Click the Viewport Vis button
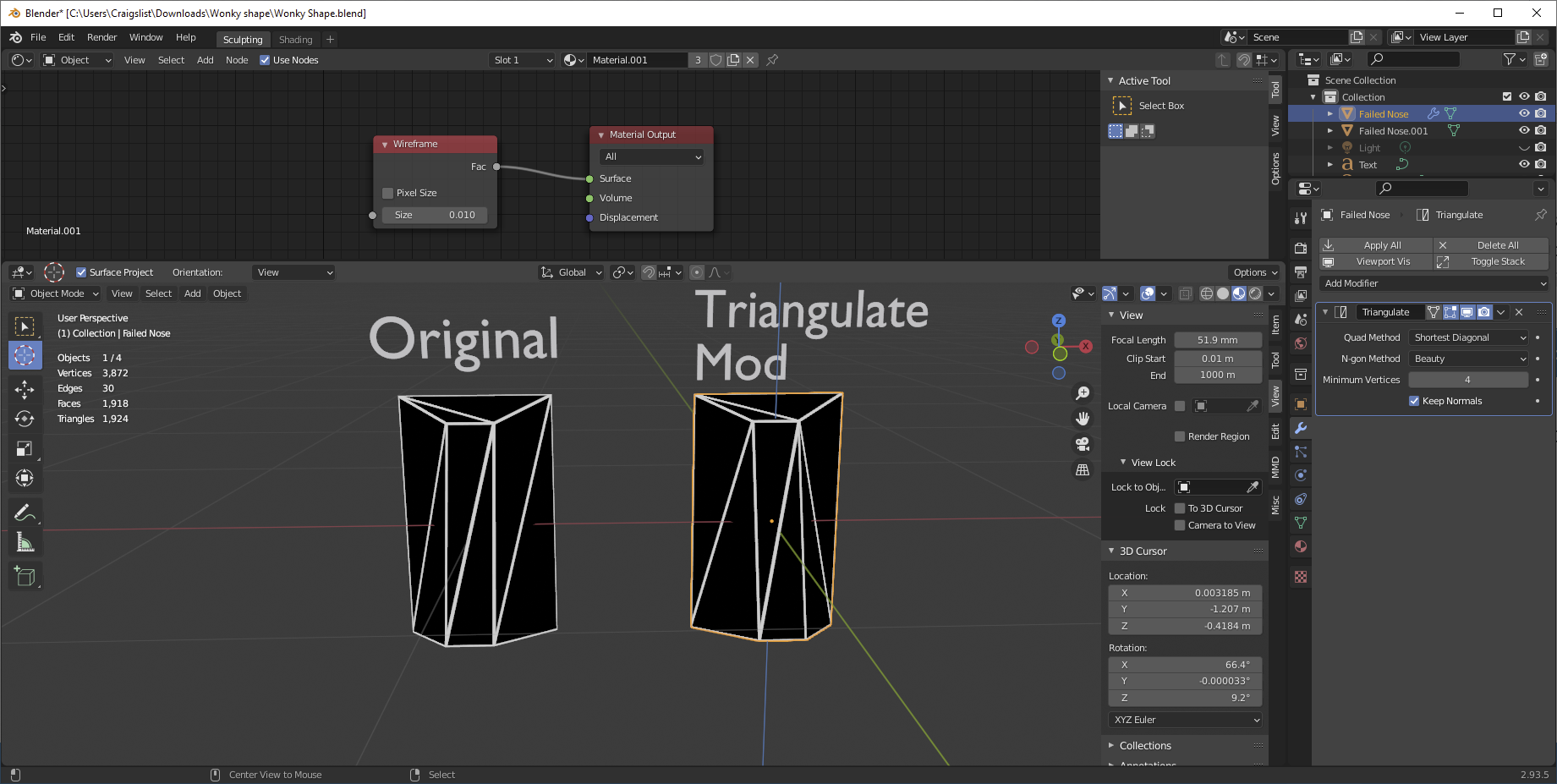Image resolution: width=1557 pixels, height=784 pixels. click(1376, 261)
